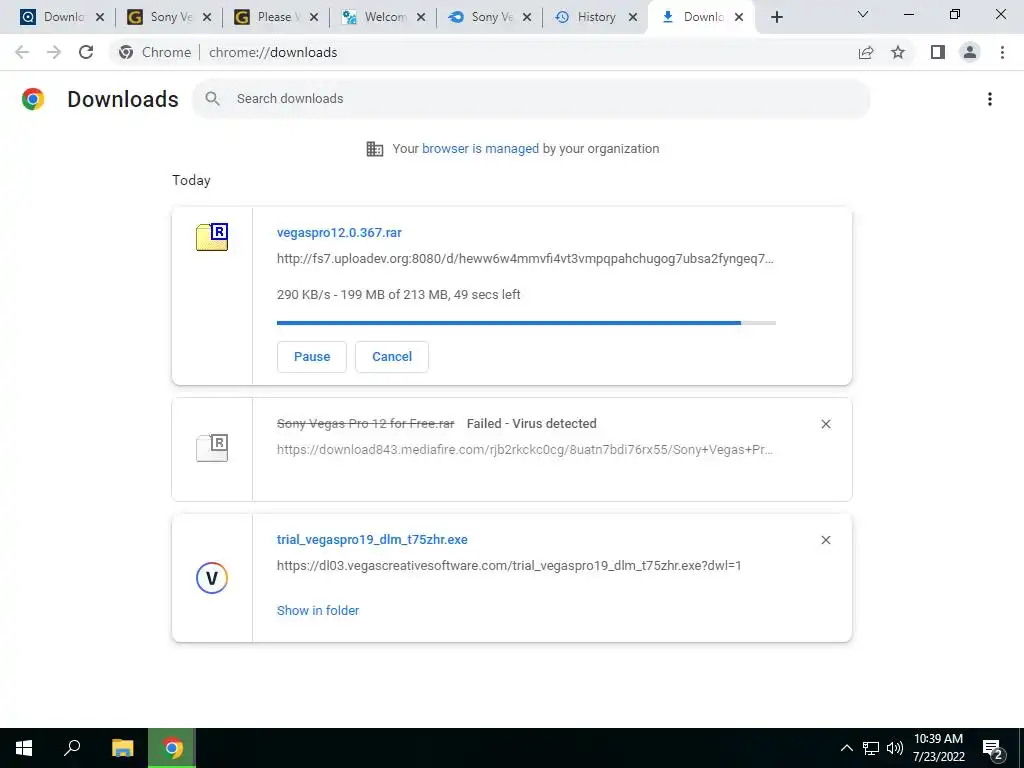Open the Chrome profile avatar
Image resolution: width=1024 pixels, height=768 pixels.
(x=970, y=52)
